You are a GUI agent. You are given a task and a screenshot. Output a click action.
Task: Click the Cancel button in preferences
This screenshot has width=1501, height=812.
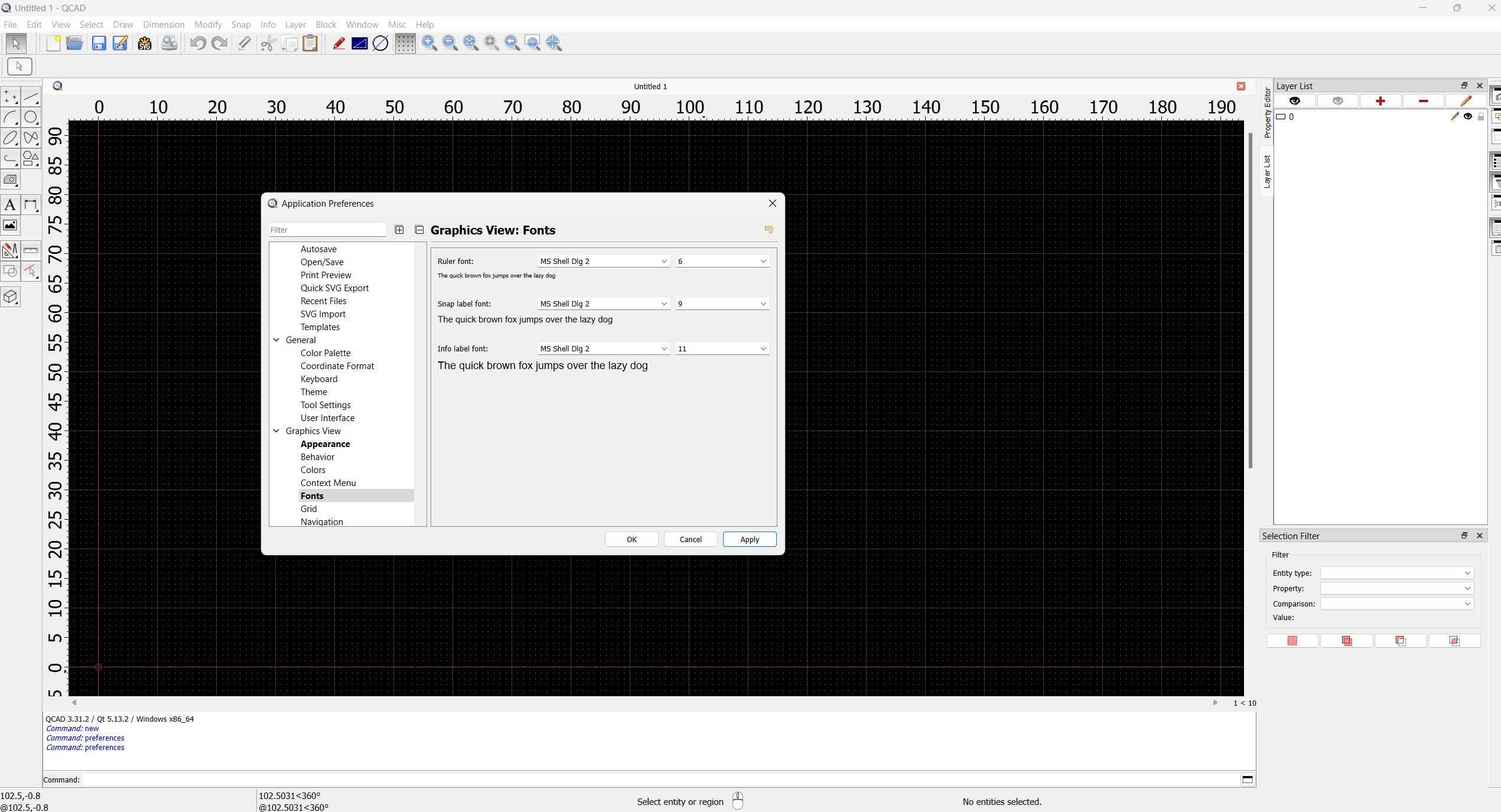coord(690,539)
